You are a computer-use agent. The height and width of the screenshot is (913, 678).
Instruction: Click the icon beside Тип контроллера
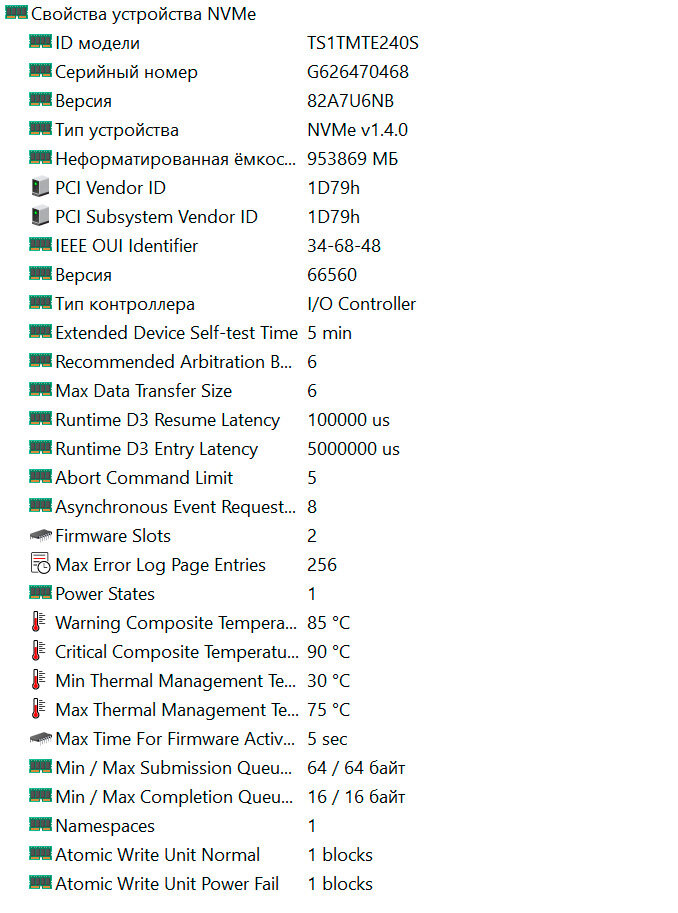click(x=40, y=303)
